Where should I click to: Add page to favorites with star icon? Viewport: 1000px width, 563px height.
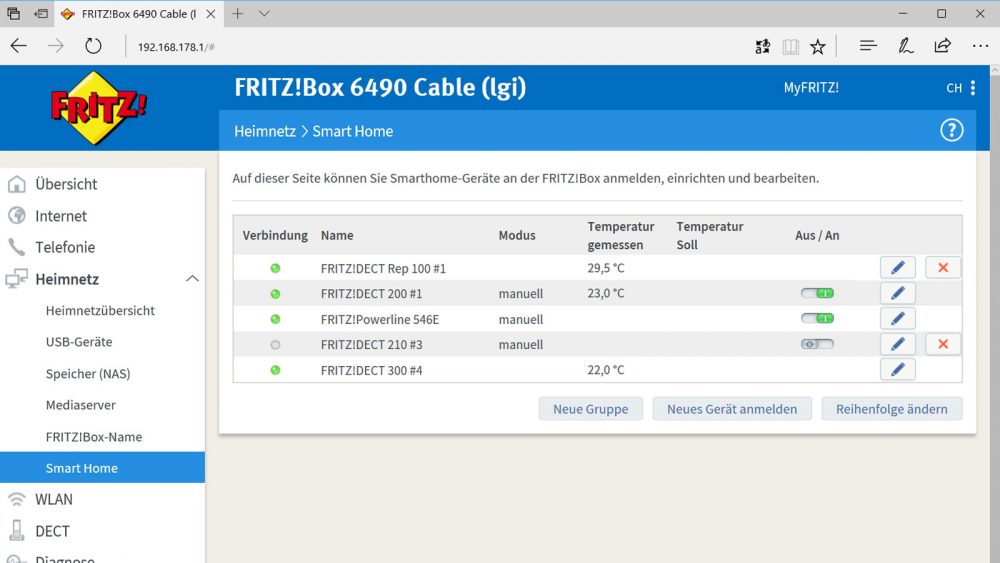(818, 46)
